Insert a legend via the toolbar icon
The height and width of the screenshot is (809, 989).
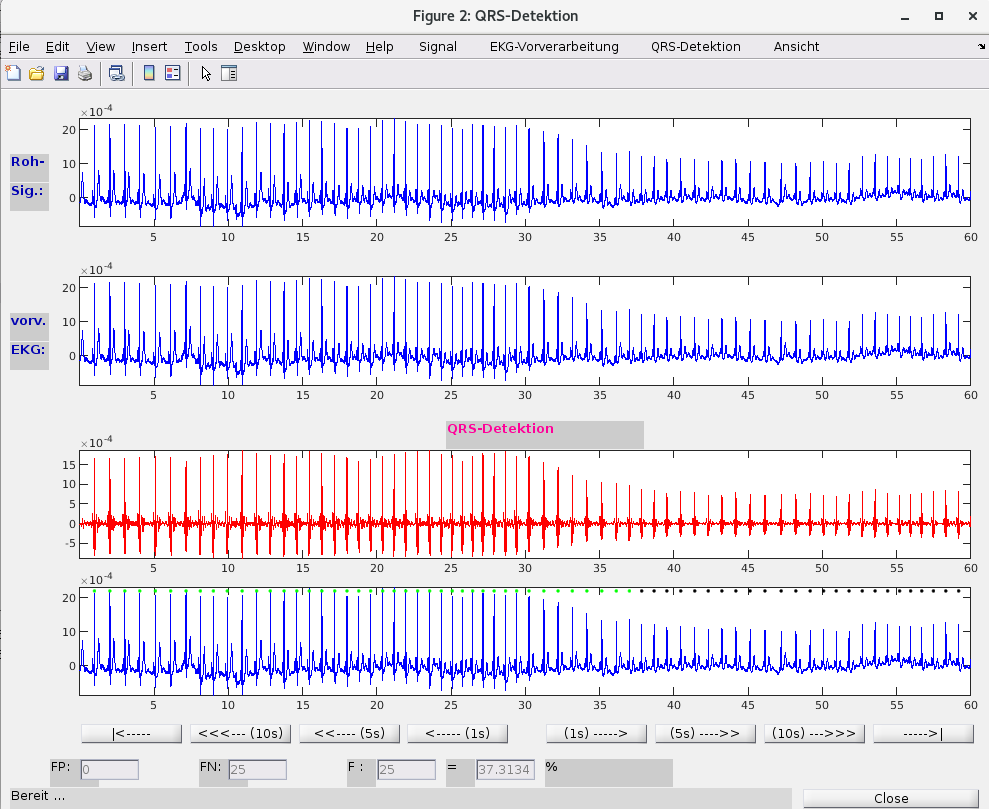click(x=172, y=73)
